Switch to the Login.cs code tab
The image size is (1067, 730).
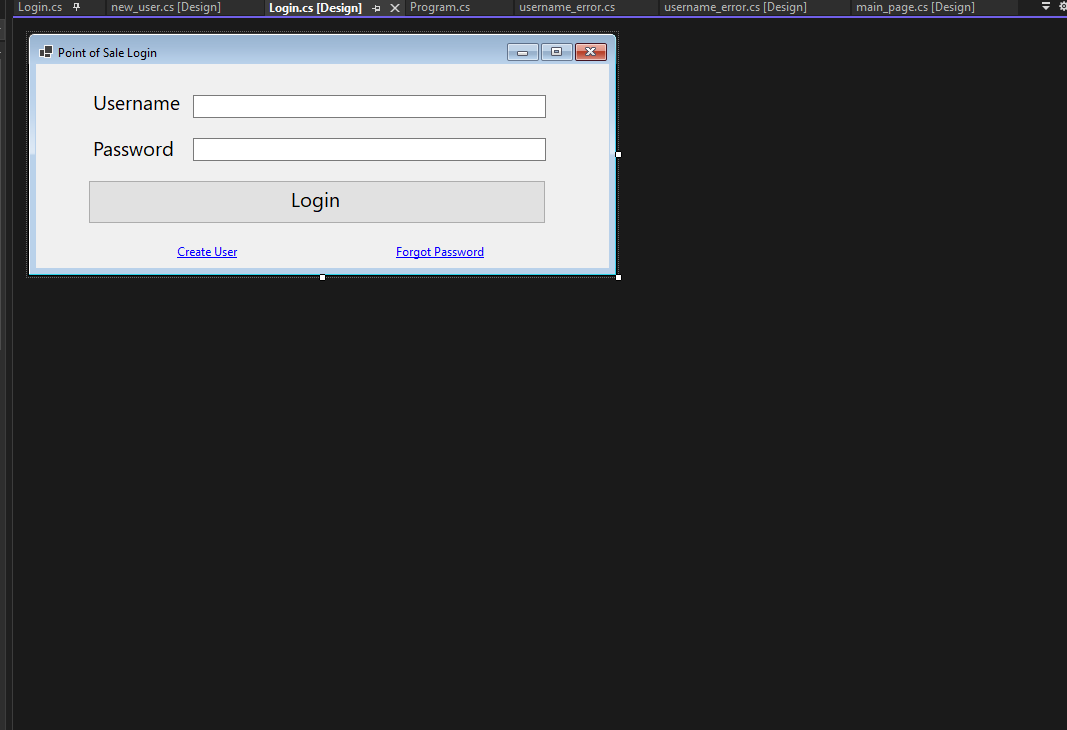point(40,7)
